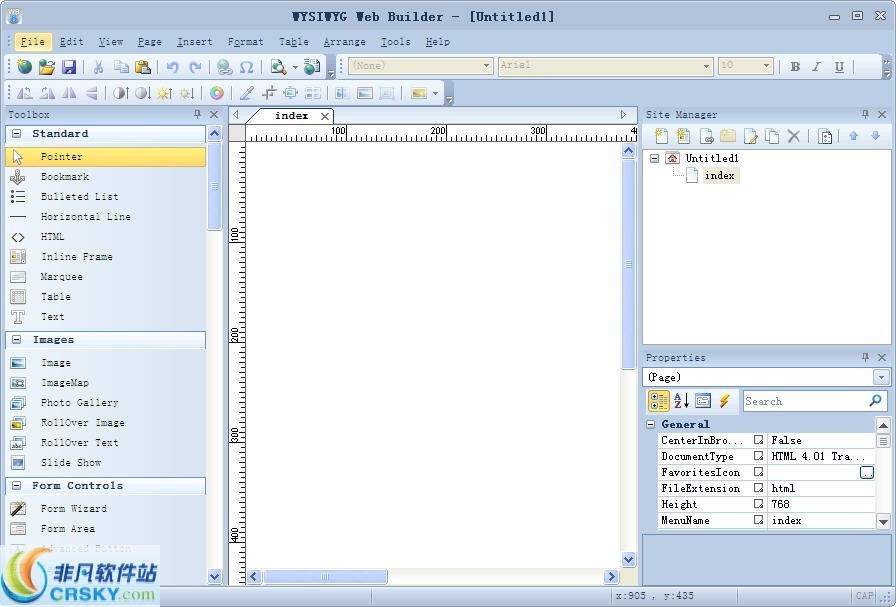Collapse the Untitled1 site tree node
Screen dimensions: 896x607
[655, 158]
